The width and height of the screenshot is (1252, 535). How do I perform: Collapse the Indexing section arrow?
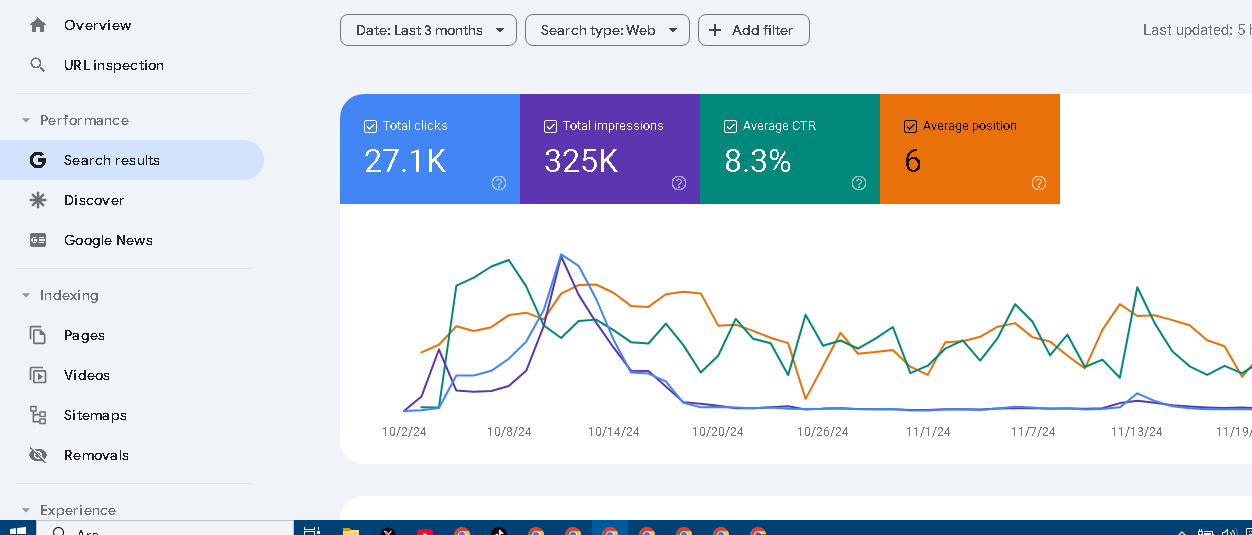26,295
